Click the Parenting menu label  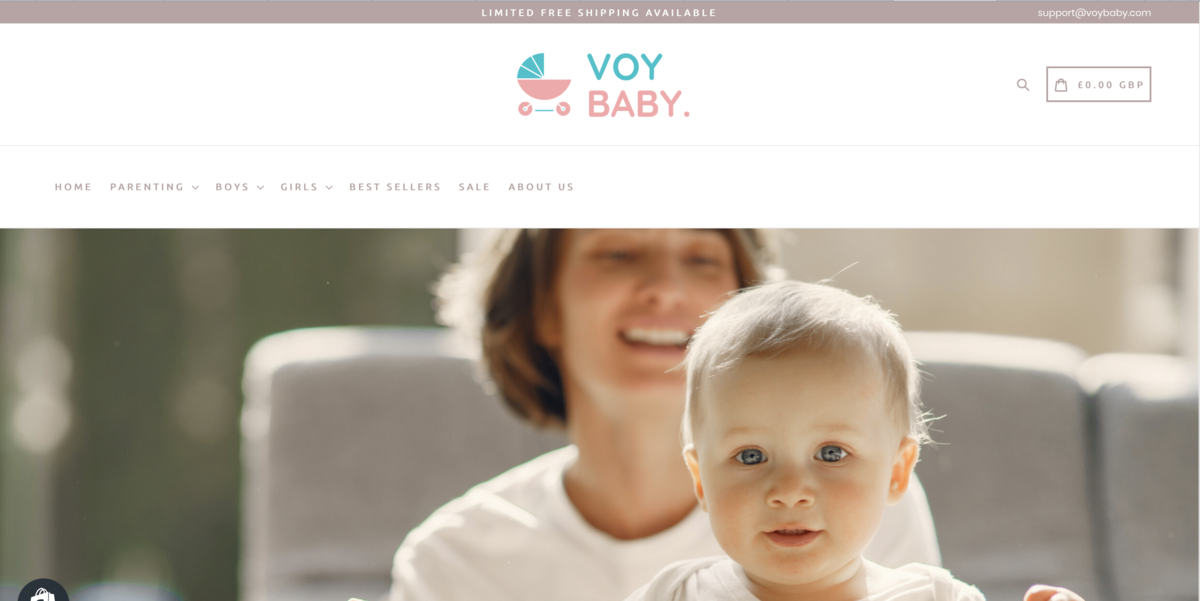[147, 187]
